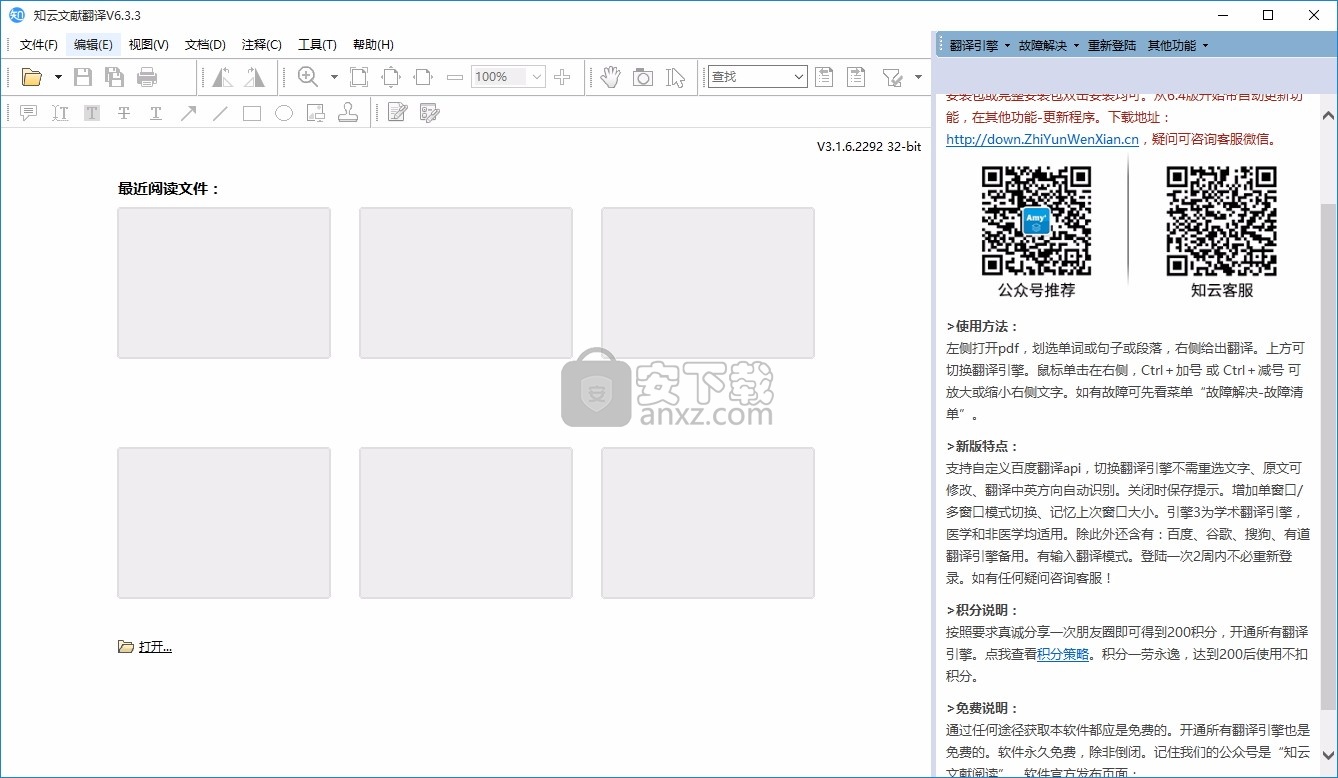Click the search options filter icon

(892, 77)
